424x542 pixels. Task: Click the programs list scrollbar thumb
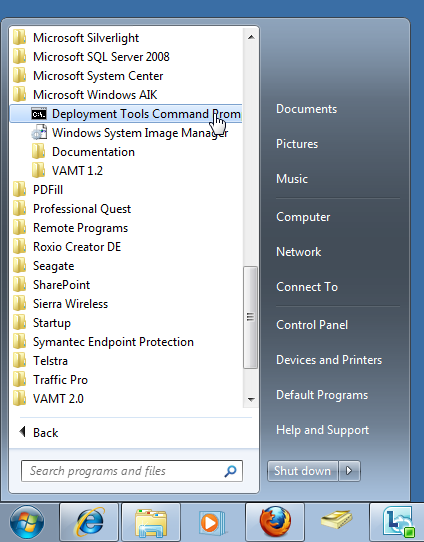tap(251, 317)
